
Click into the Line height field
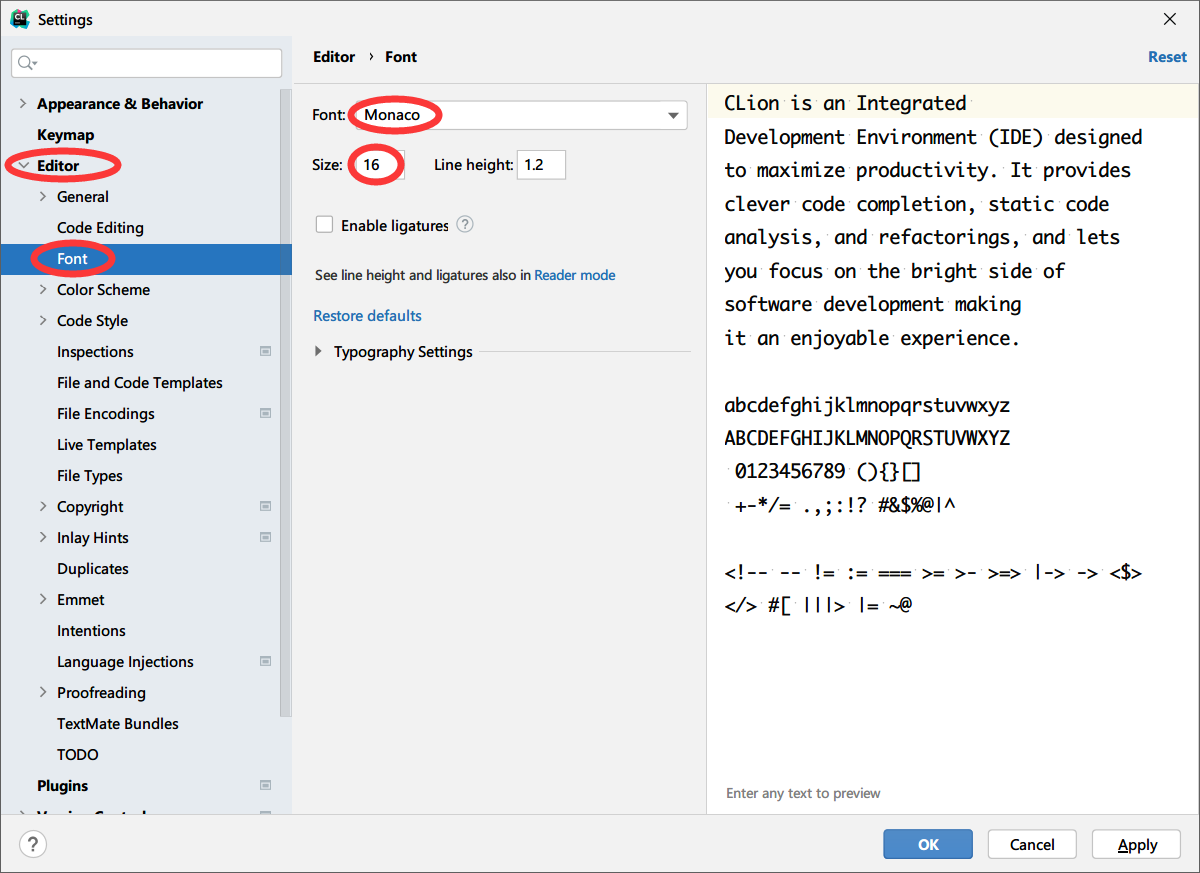click(540, 165)
